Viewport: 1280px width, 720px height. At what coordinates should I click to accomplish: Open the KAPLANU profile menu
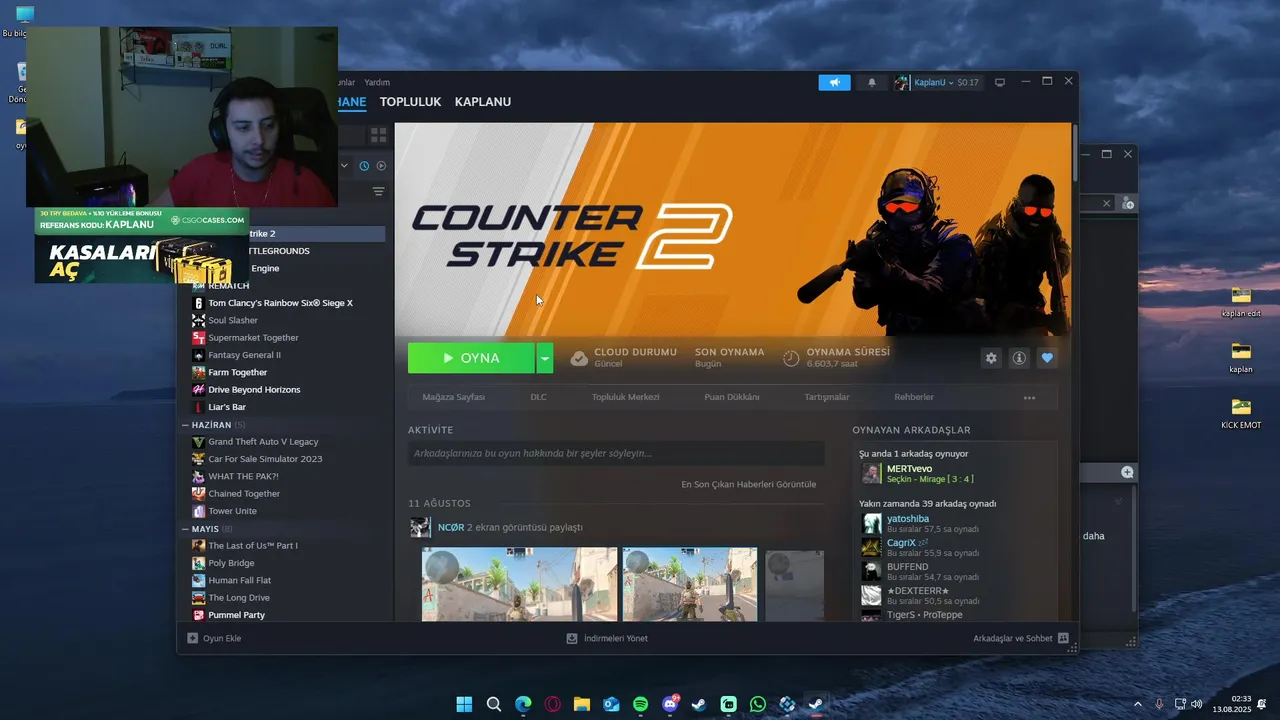pyautogui.click(x=483, y=102)
